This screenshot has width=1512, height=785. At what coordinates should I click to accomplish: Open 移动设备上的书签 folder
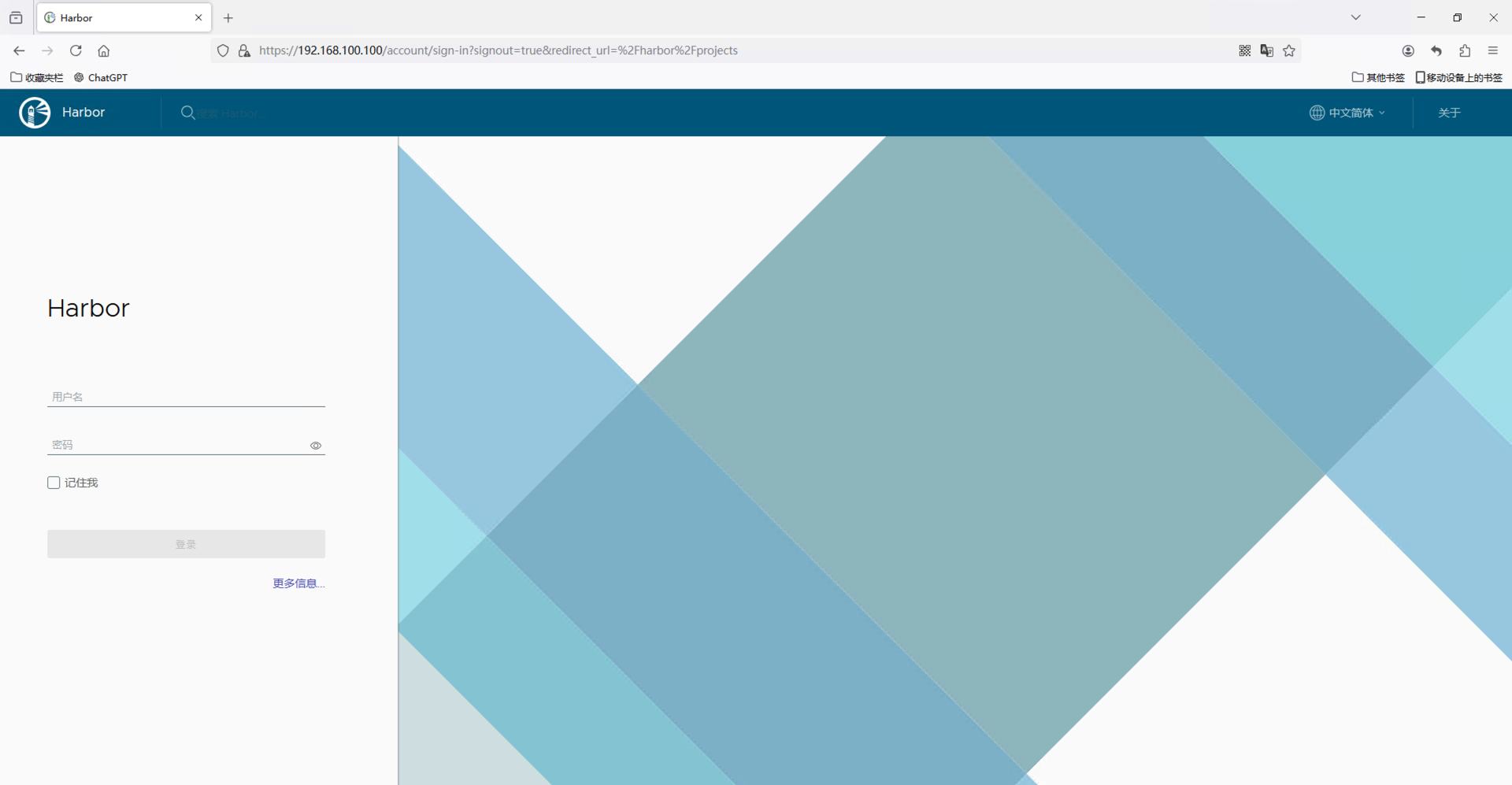(x=1459, y=77)
